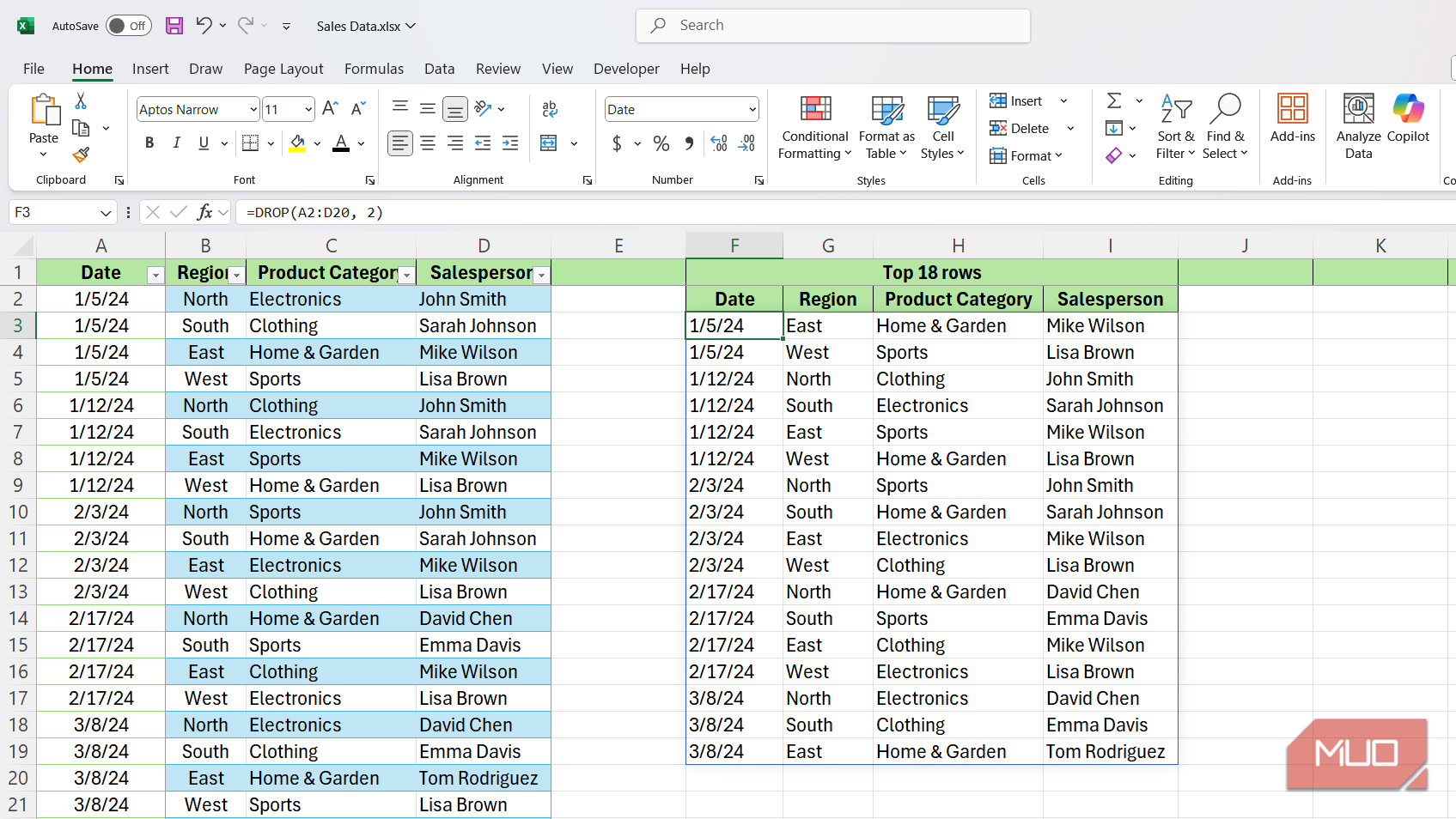Open the Developer tab
Screen dimensions: 1456x819
[626, 69]
